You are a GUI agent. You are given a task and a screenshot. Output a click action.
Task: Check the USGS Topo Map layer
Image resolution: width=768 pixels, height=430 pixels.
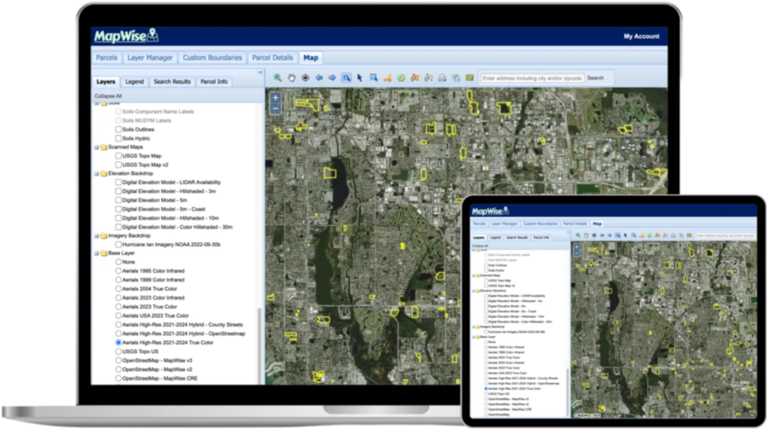click(x=118, y=156)
